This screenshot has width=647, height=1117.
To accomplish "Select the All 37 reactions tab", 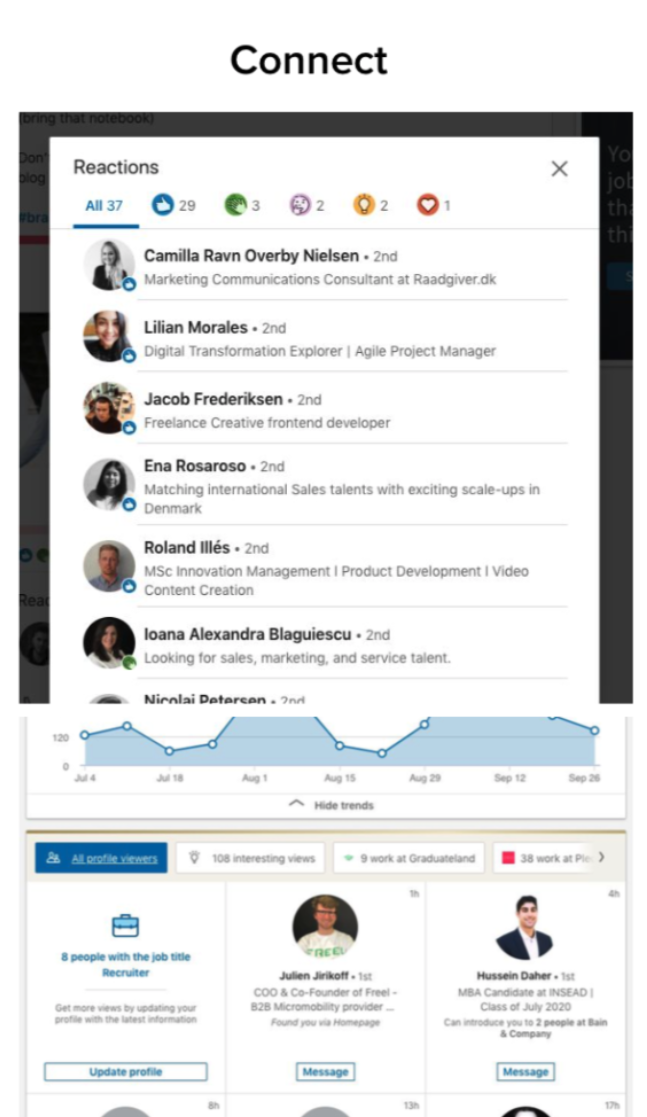I will 105,206.
